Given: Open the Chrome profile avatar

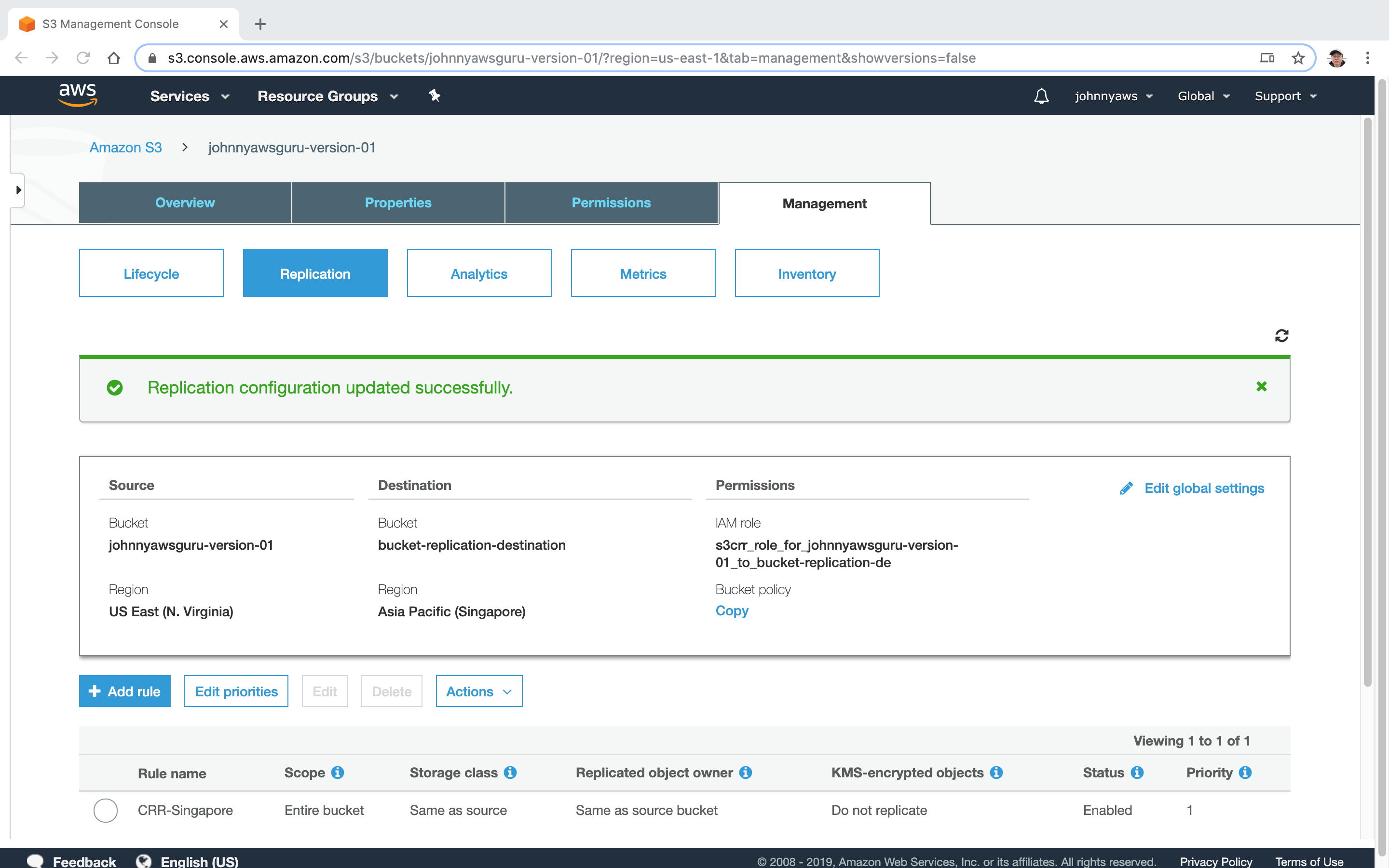Looking at the screenshot, I should 1337,58.
